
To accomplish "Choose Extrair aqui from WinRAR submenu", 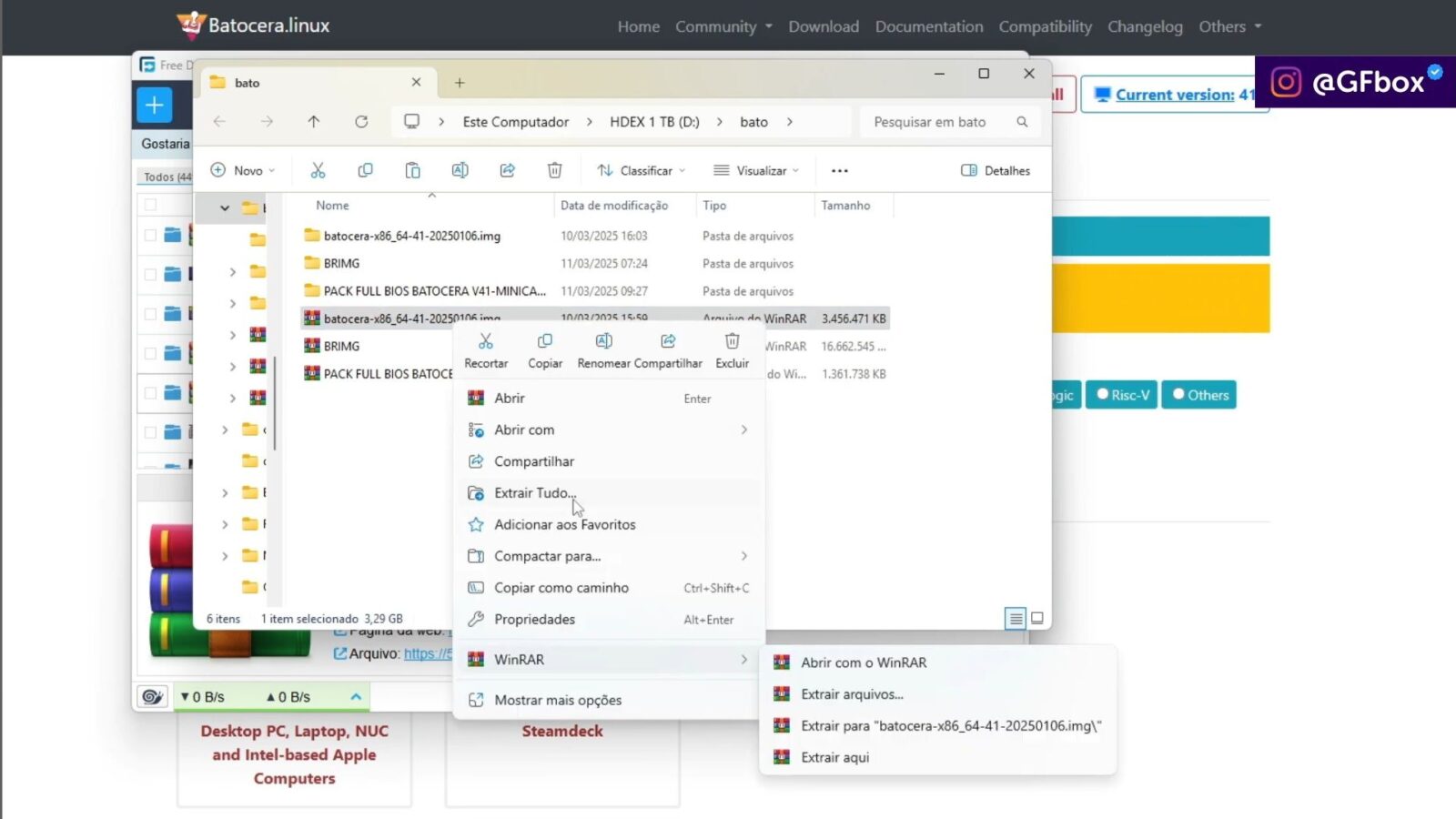I will click(x=834, y=757).
